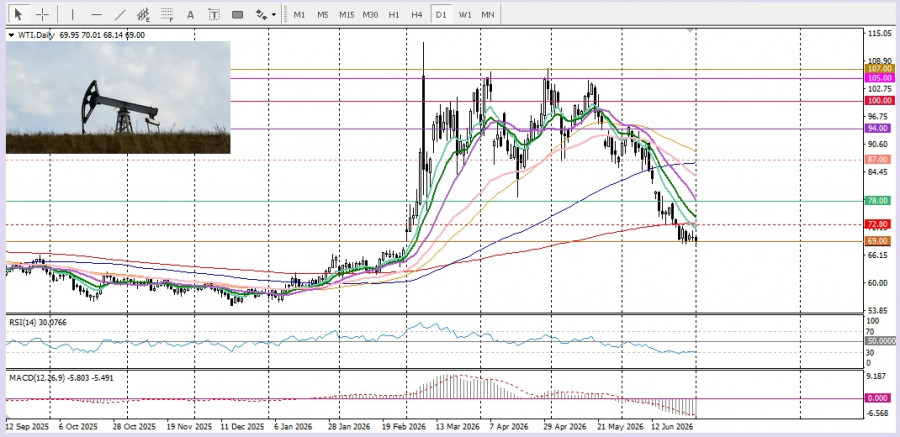900x437 pixels.
Task: Select the trendline drawing tool
Action: click(120, 14)
